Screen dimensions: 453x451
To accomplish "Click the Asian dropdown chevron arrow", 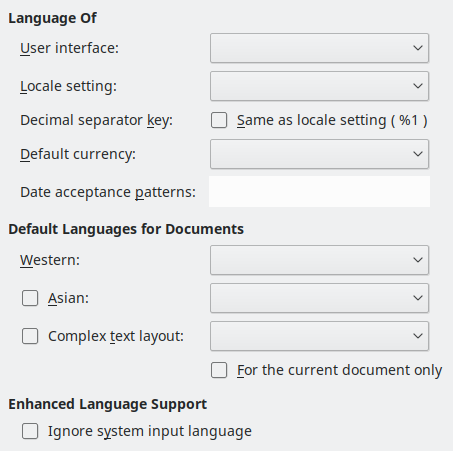I will 418,298.
